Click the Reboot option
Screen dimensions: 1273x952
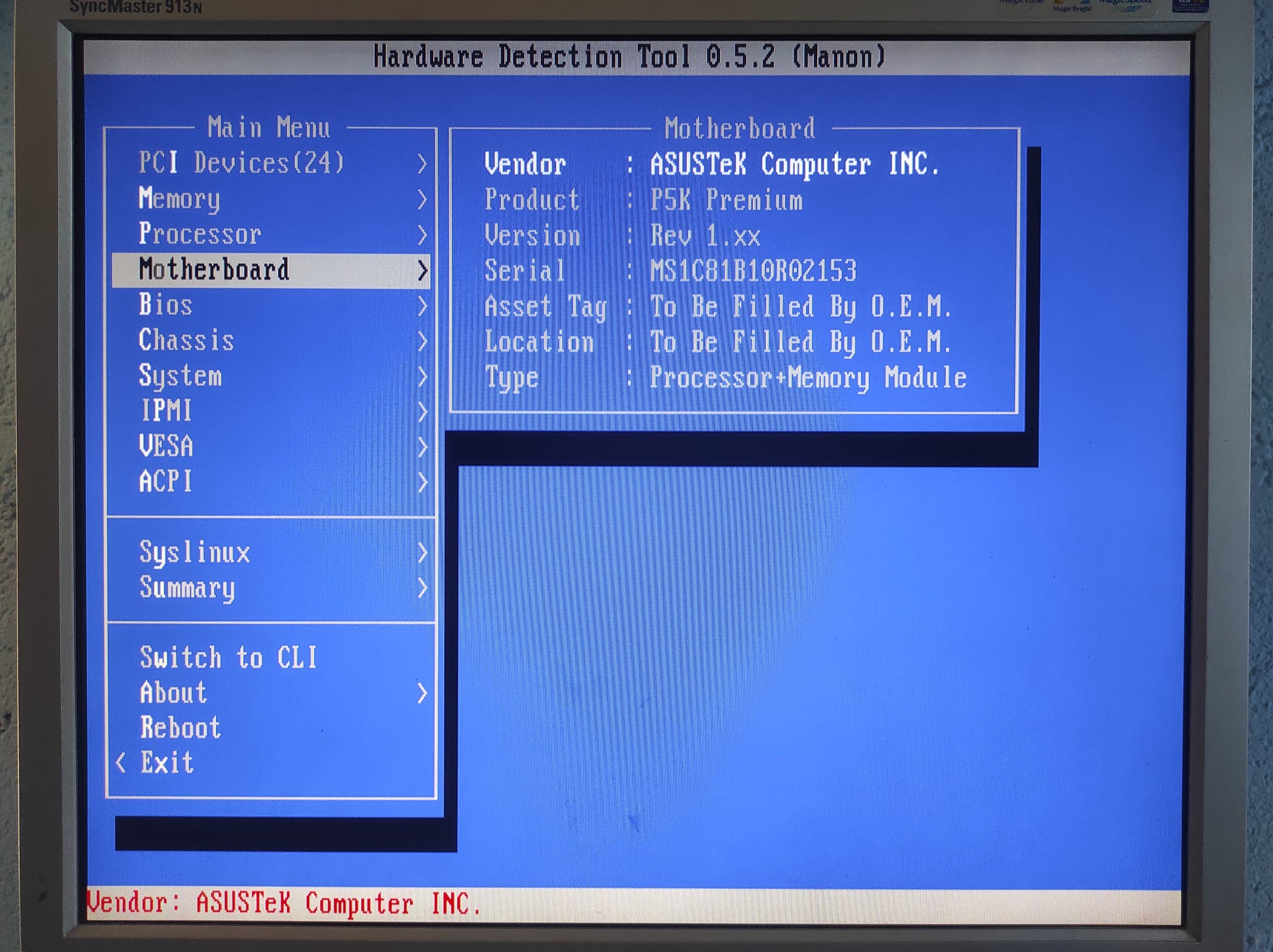point(181,728)
